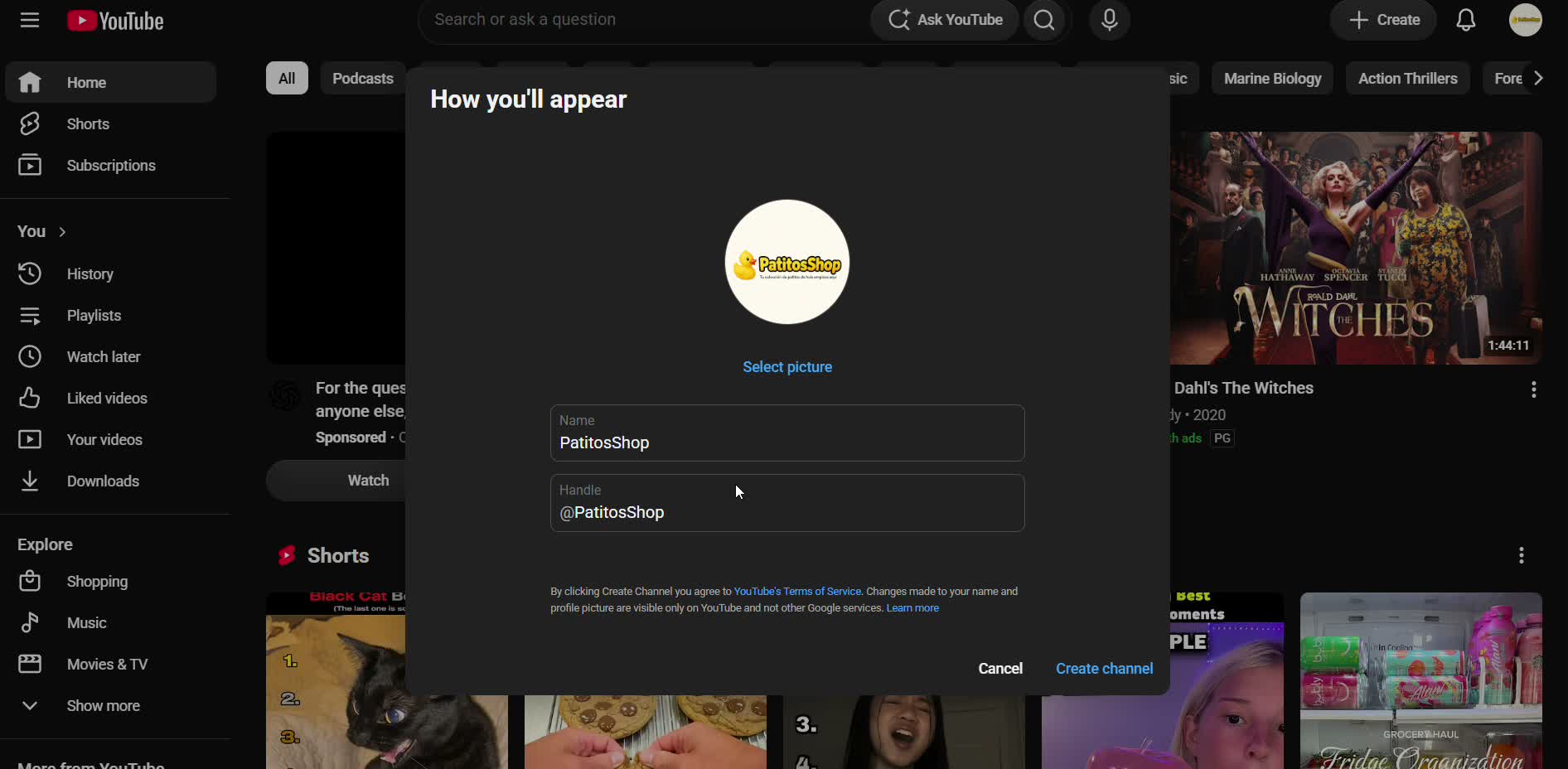Viewport: 1568px width, 769px height.
Task: Click Select picture link
Action: [787, 366]
